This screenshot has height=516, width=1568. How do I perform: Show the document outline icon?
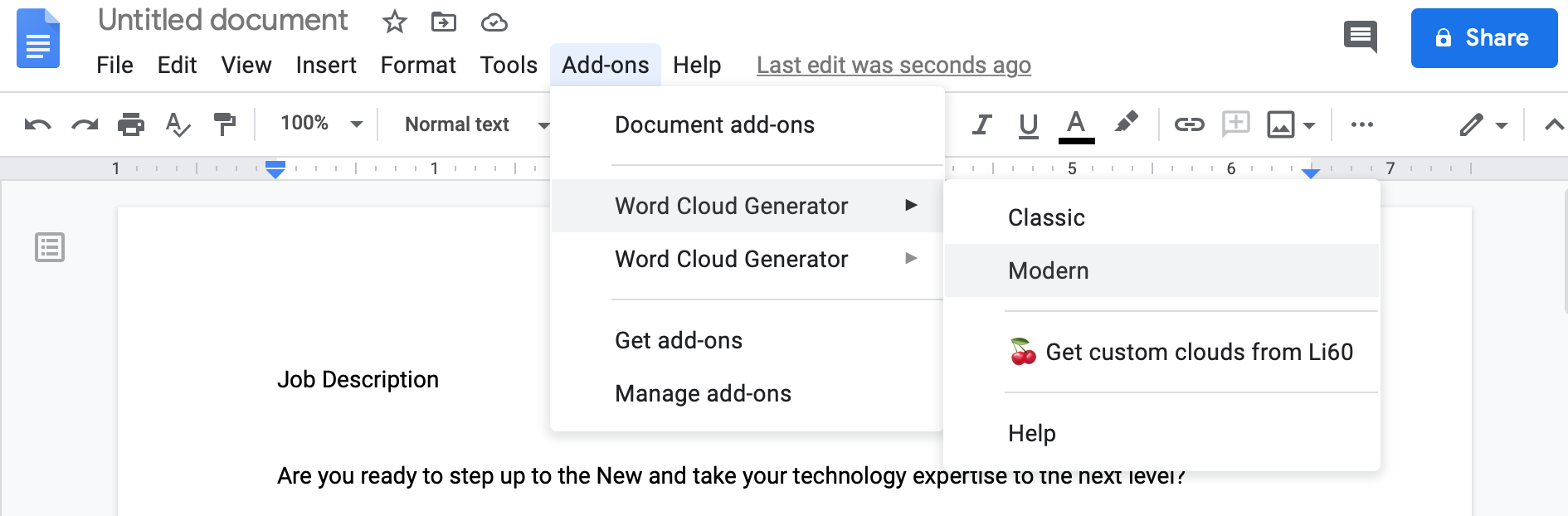point(50,247)
